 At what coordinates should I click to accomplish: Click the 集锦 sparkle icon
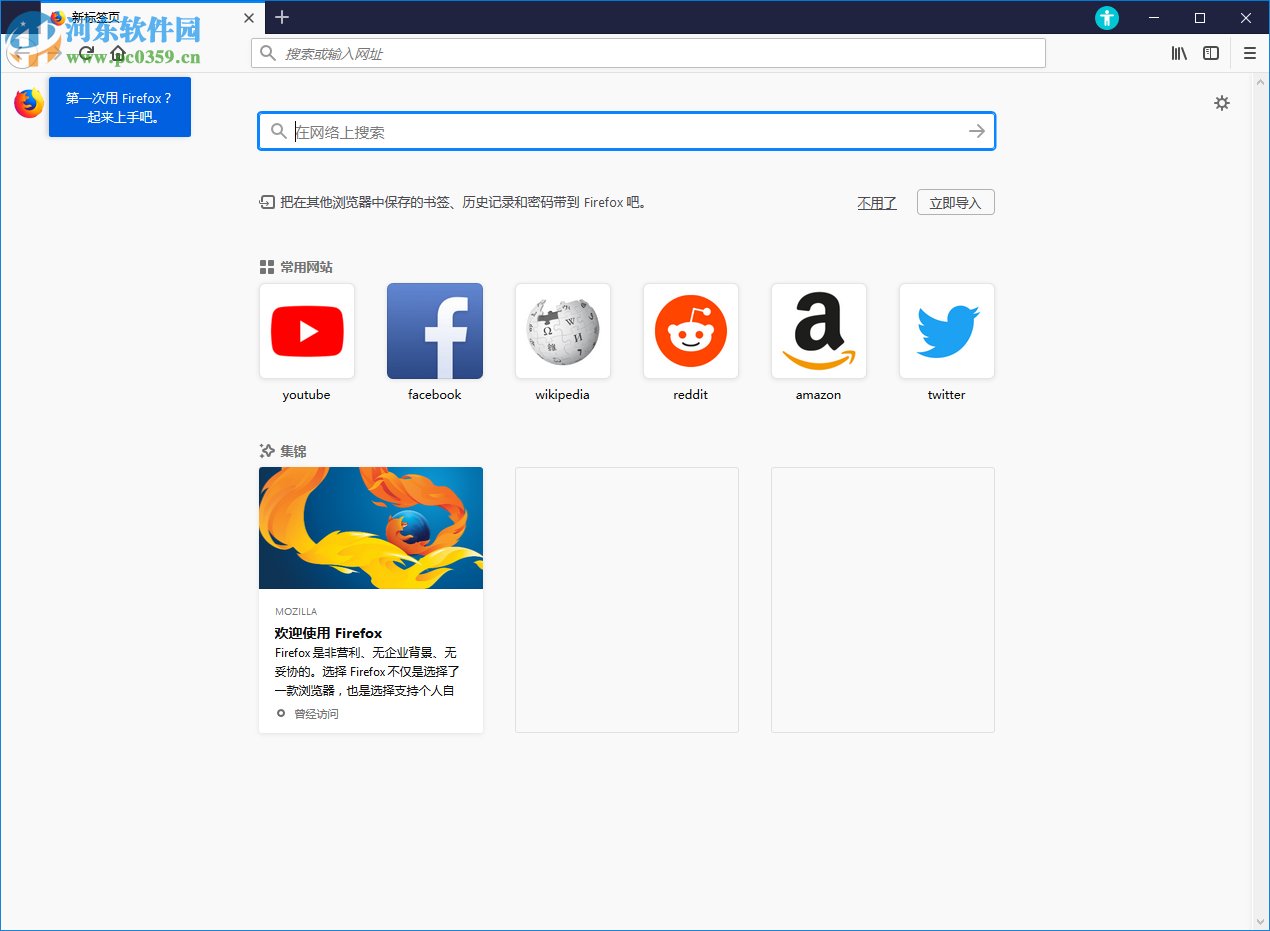(x=267, y=451)
